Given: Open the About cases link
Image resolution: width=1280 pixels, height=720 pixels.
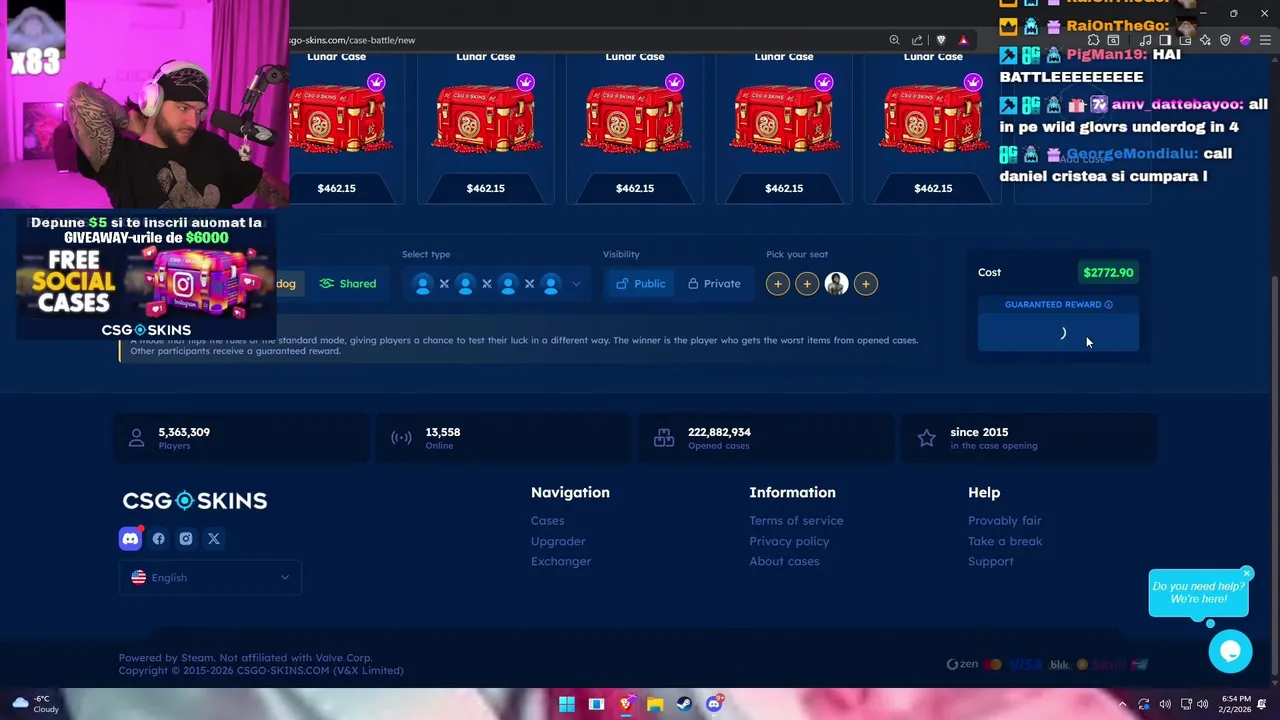Looking at the screenshot, I should [784, 561].
